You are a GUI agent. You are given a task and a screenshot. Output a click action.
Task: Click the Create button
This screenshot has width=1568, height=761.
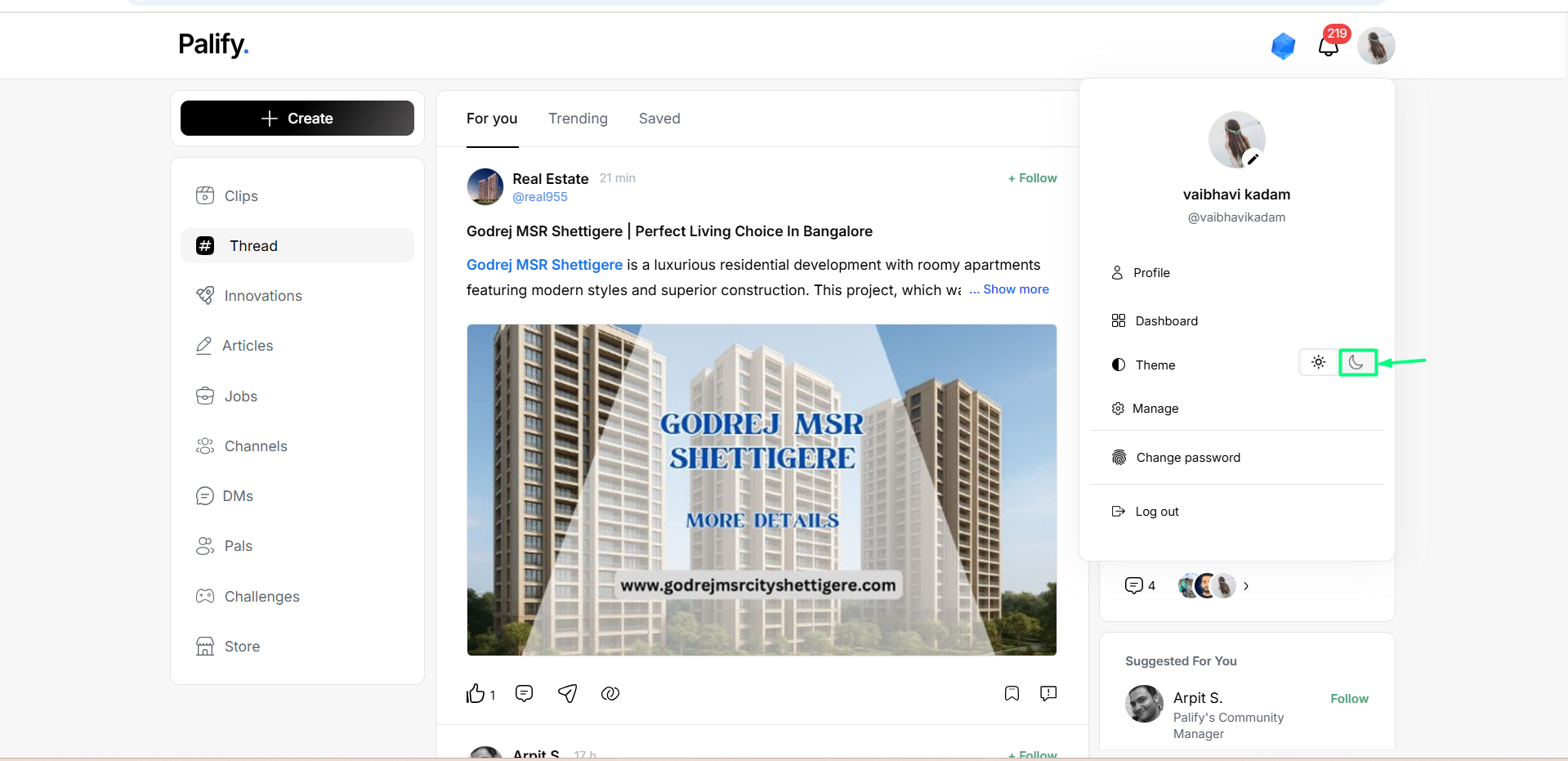pos(297,119)
